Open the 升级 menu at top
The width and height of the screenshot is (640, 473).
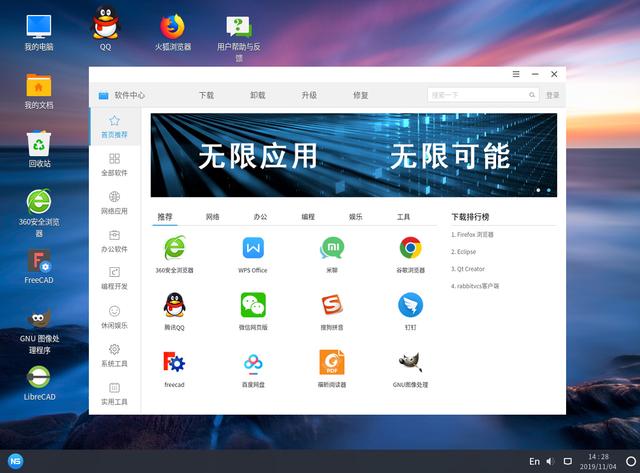click(x=309, y=95)
